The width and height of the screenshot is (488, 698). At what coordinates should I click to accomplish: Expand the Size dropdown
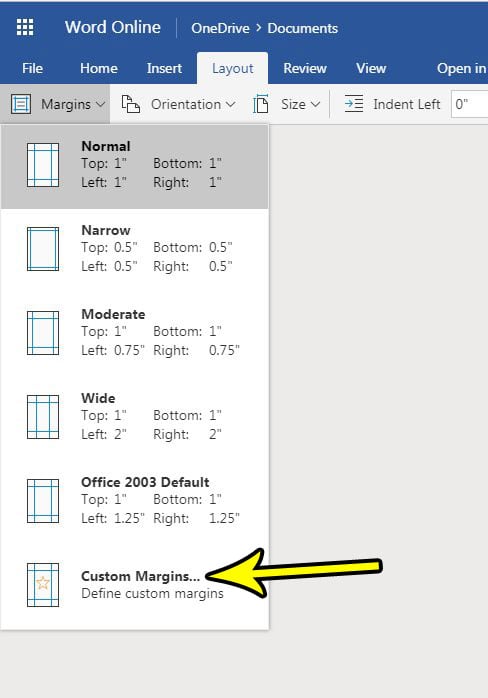(x=287, y=104)
